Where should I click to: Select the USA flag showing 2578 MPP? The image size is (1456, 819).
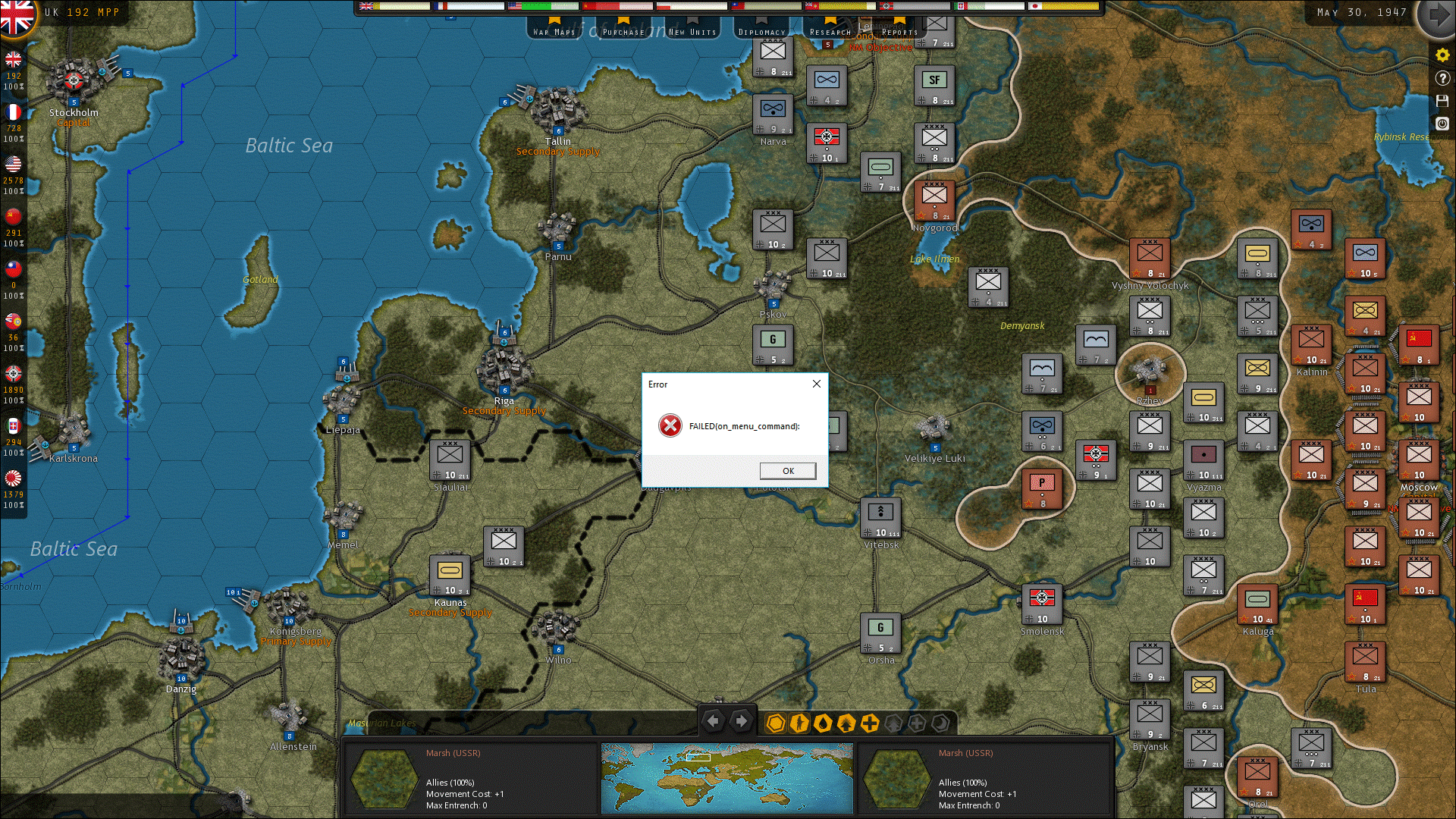click(x=14, y=165)
